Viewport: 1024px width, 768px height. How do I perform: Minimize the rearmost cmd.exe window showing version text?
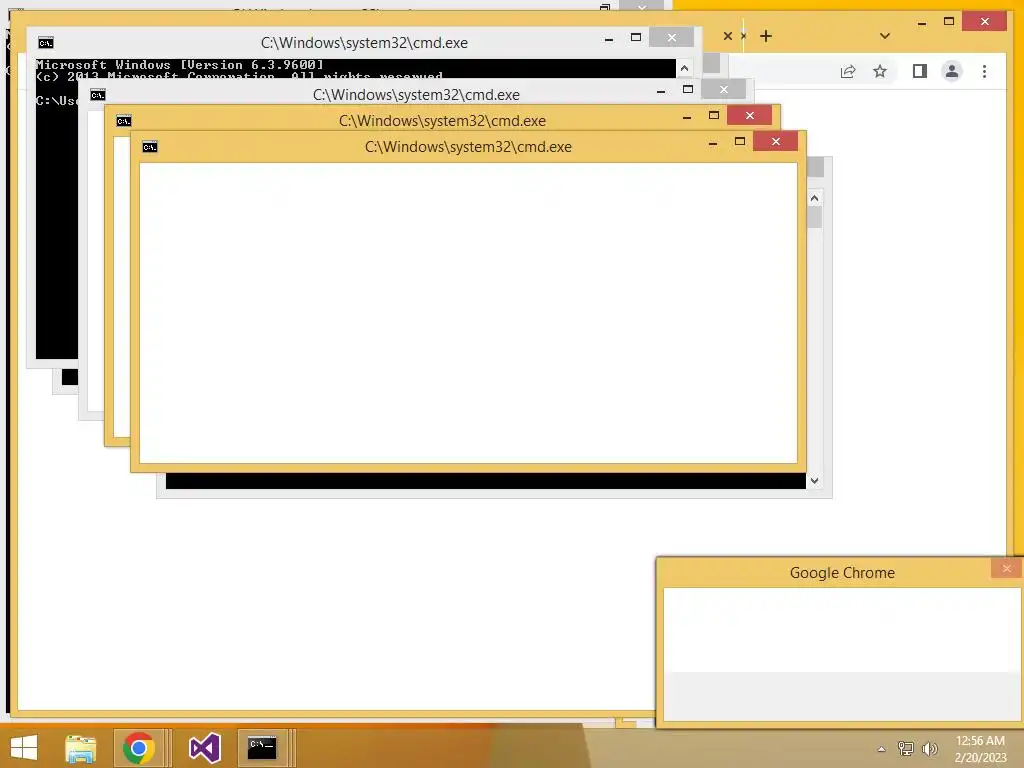tap(609, 39)
